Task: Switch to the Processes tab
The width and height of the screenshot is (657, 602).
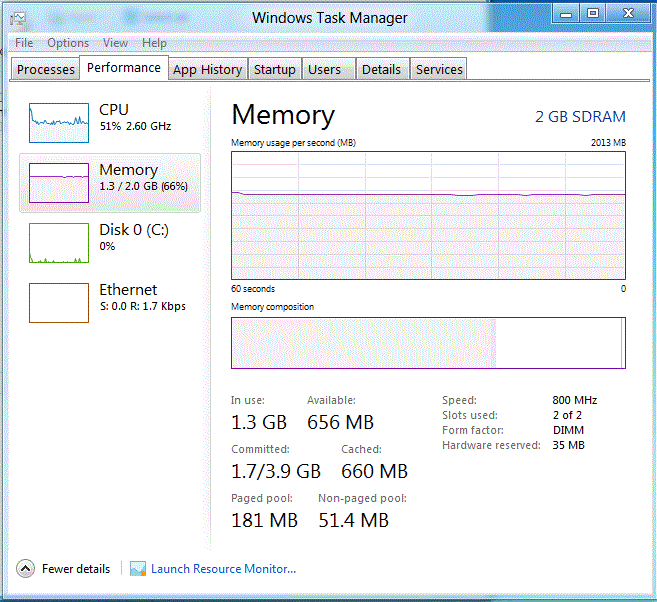Action: click(45, 69)
